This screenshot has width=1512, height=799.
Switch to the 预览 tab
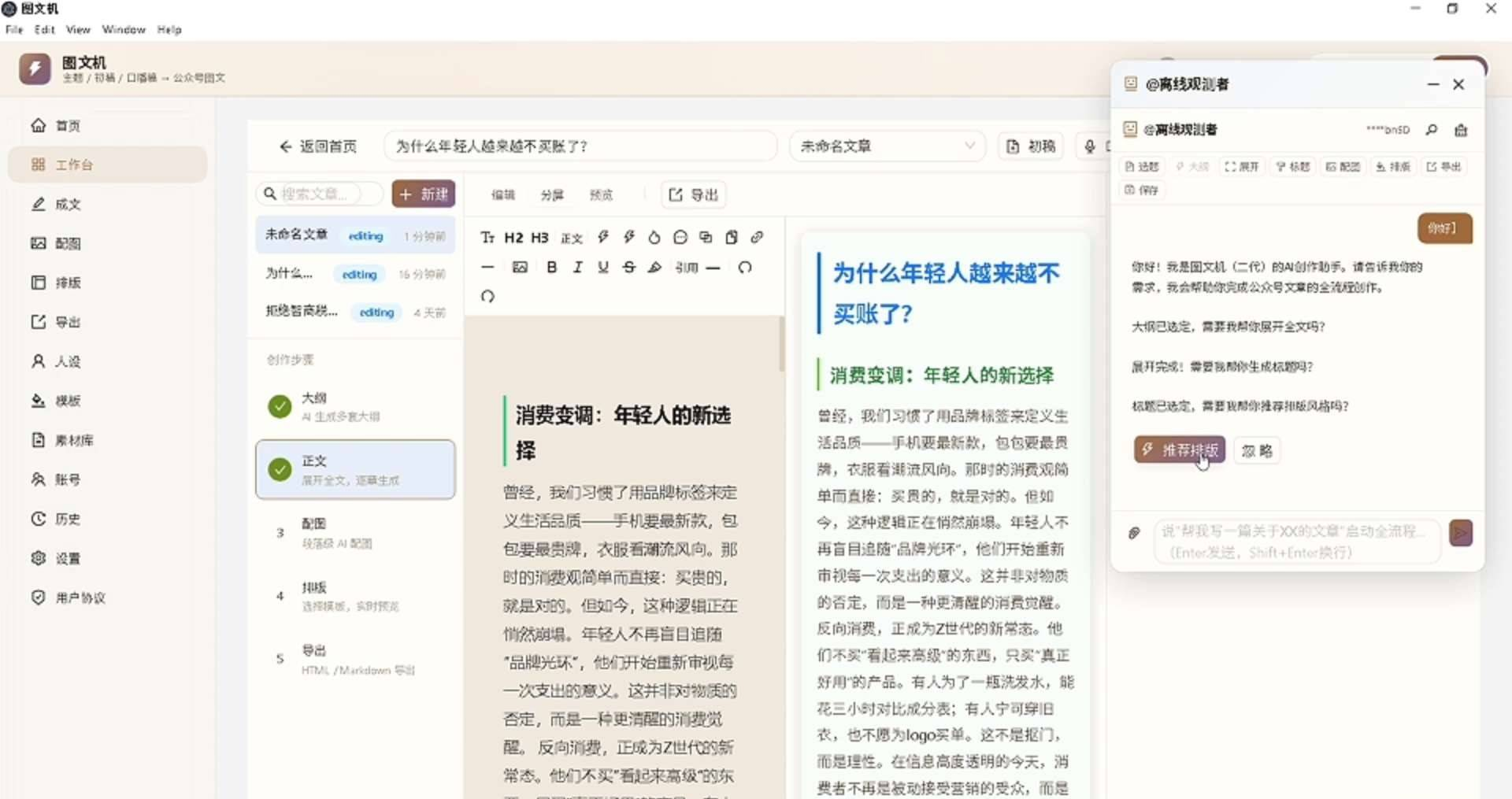click(x=601, y=195)
